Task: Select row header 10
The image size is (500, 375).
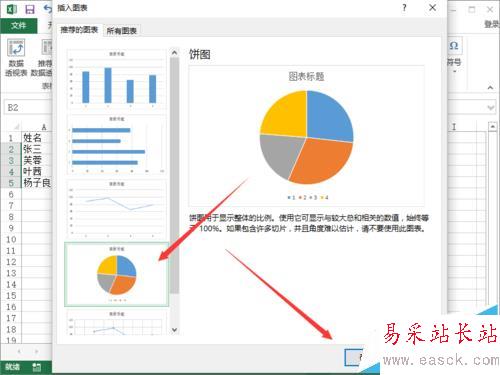Action: click(x=11, y=239)
